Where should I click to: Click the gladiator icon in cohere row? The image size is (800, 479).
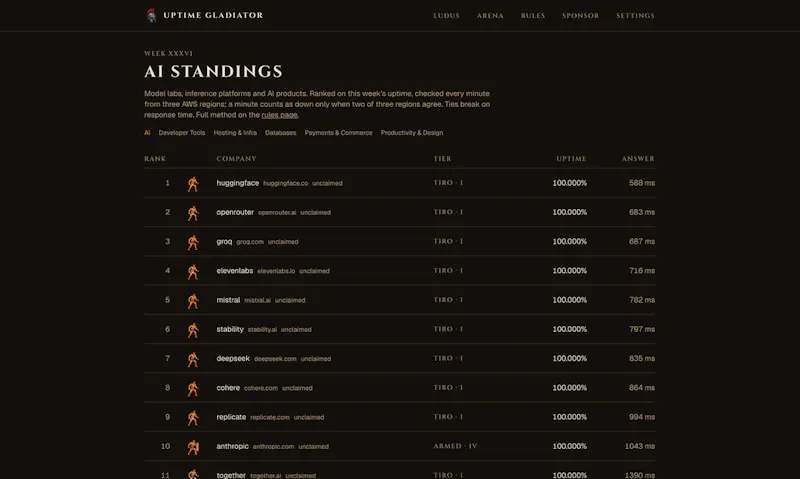coord(193,388)
